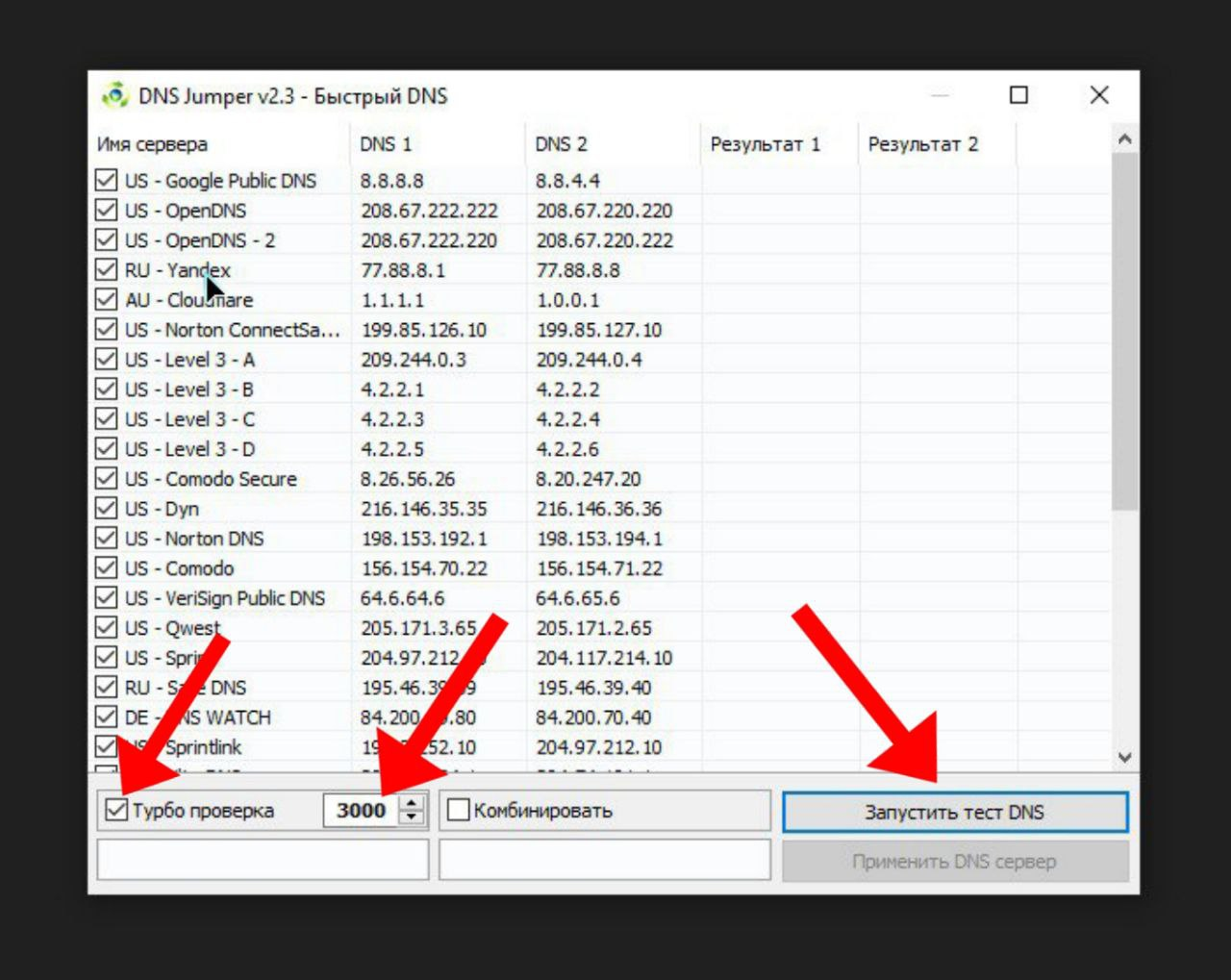Screen dimensions: 1231x980
Task: Toggle the AU - Cloudflare checkbox
Action: (x=107, y=299)
